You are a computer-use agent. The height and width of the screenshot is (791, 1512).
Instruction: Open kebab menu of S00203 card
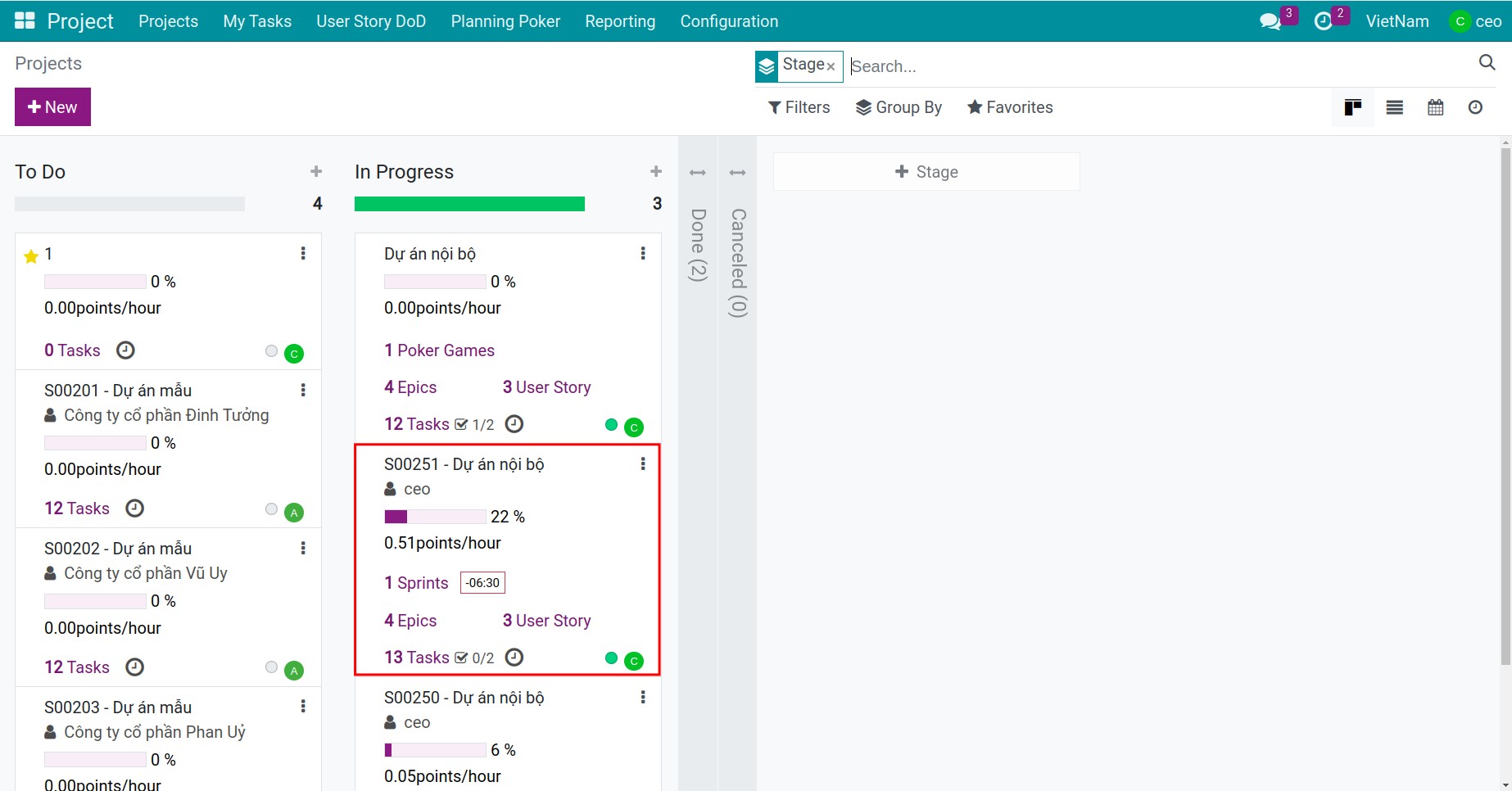point(303,707)
